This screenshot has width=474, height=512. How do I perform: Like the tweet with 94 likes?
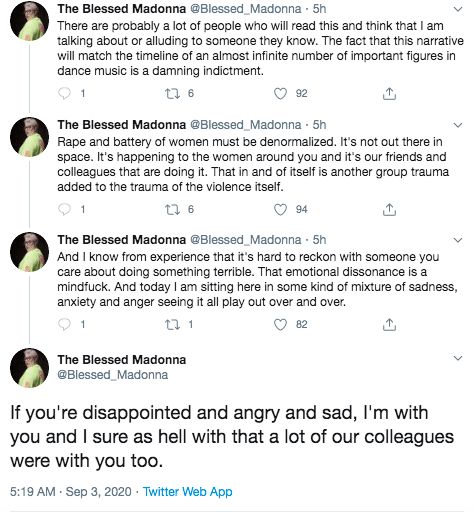click(x=280, y=210)
